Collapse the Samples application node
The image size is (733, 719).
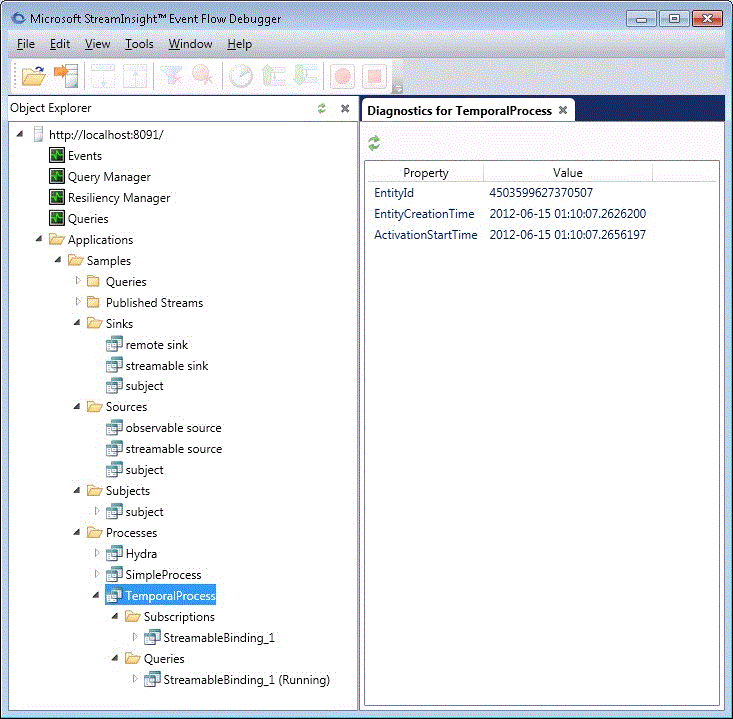tap(58, 259)
